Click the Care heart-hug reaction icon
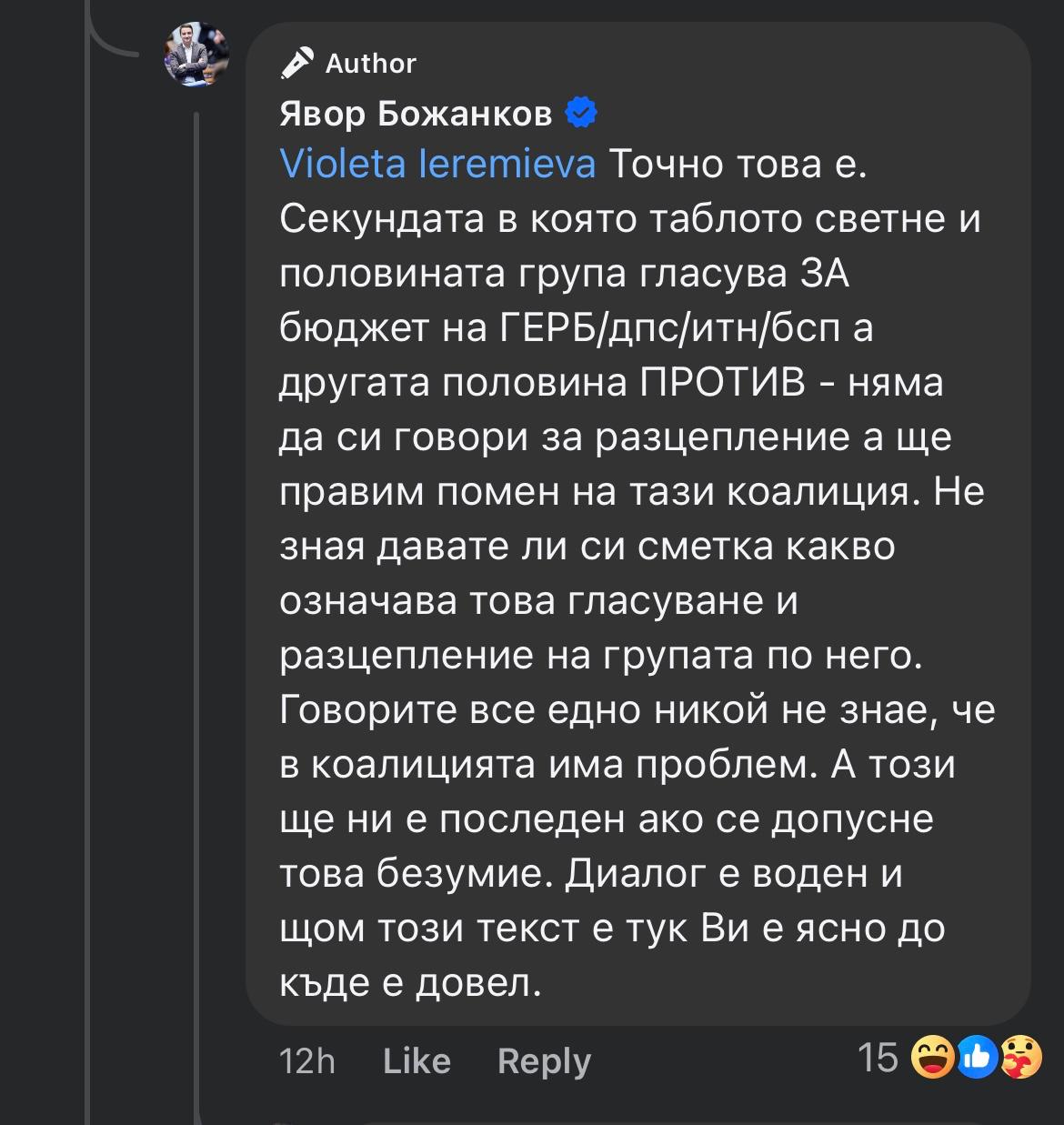 (x=1020, y=1057)
